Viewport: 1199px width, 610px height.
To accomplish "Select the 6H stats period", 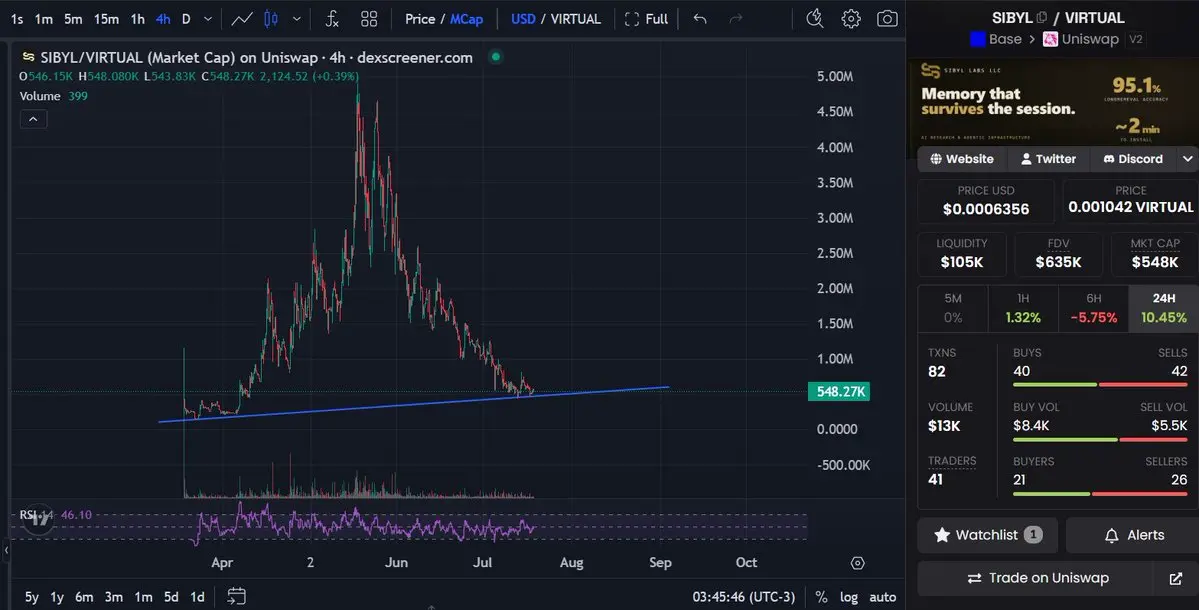I will click(1093, 308).
